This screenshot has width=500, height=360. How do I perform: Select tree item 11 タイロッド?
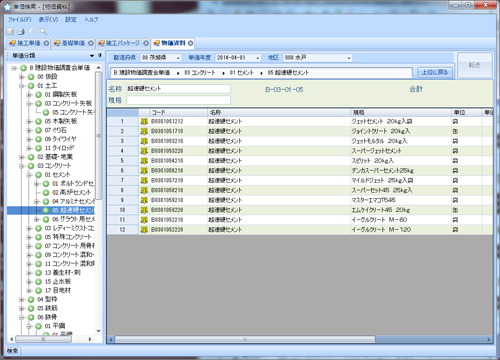59,148
